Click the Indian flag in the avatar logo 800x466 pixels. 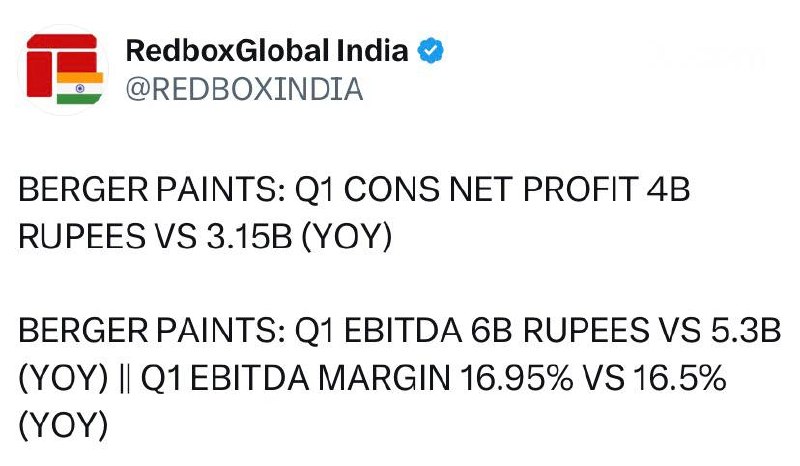pyautogui.click(x=80, y=88)
